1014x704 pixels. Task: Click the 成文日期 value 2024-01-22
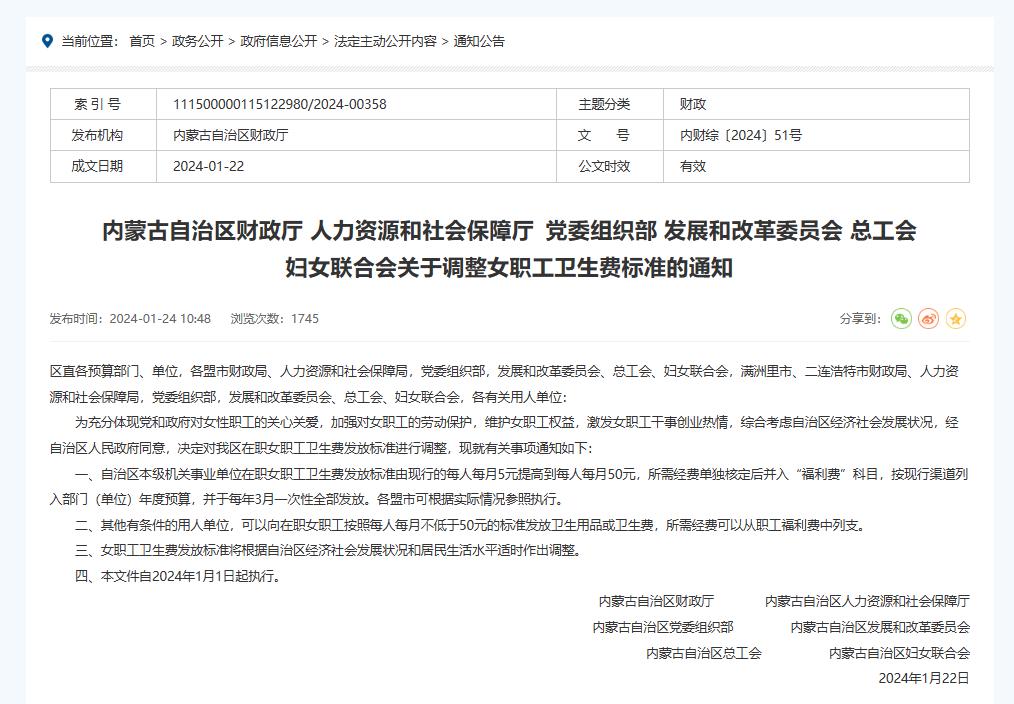[208, 166]
